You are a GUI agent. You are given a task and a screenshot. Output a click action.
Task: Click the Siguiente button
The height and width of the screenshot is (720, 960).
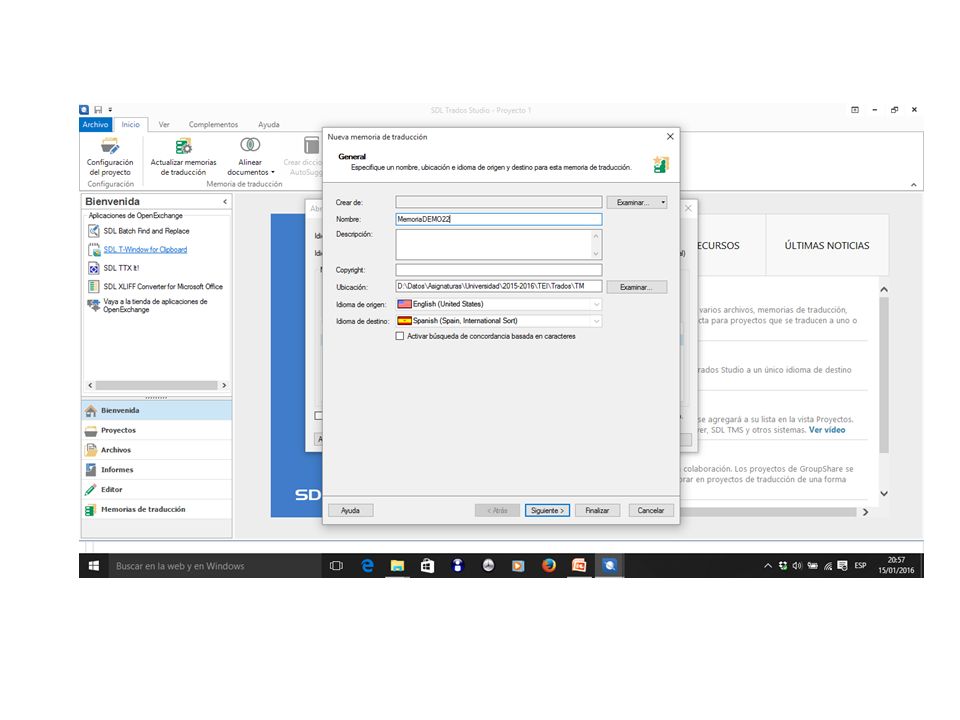547,511
